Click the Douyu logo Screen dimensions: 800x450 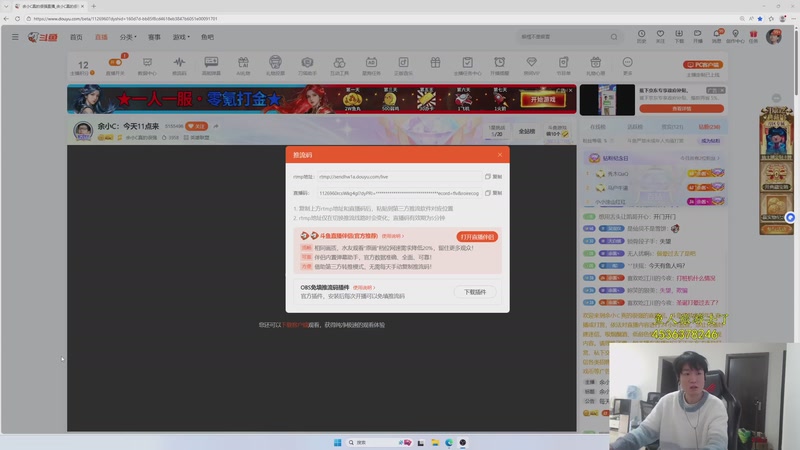(x=43, y=37)
